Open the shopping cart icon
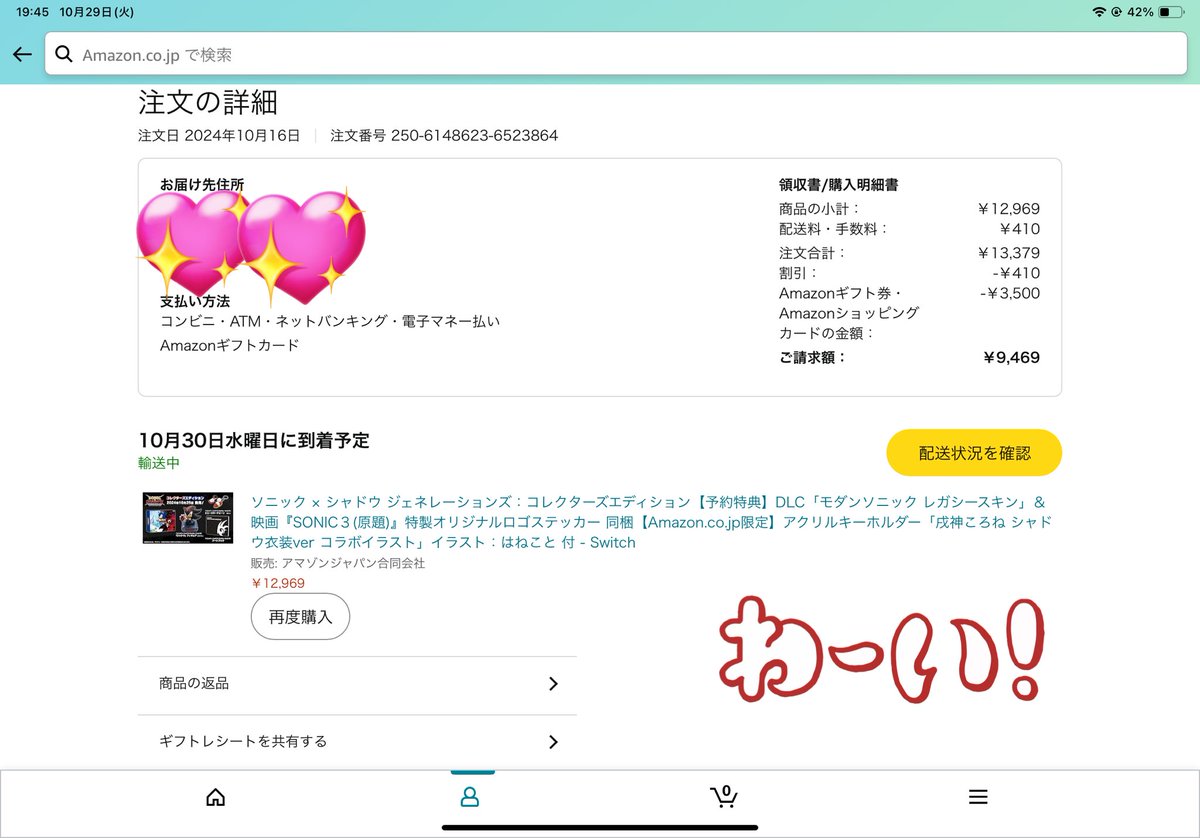The height and width of the screenshot is (838, 1200). (x=724, y=796)
